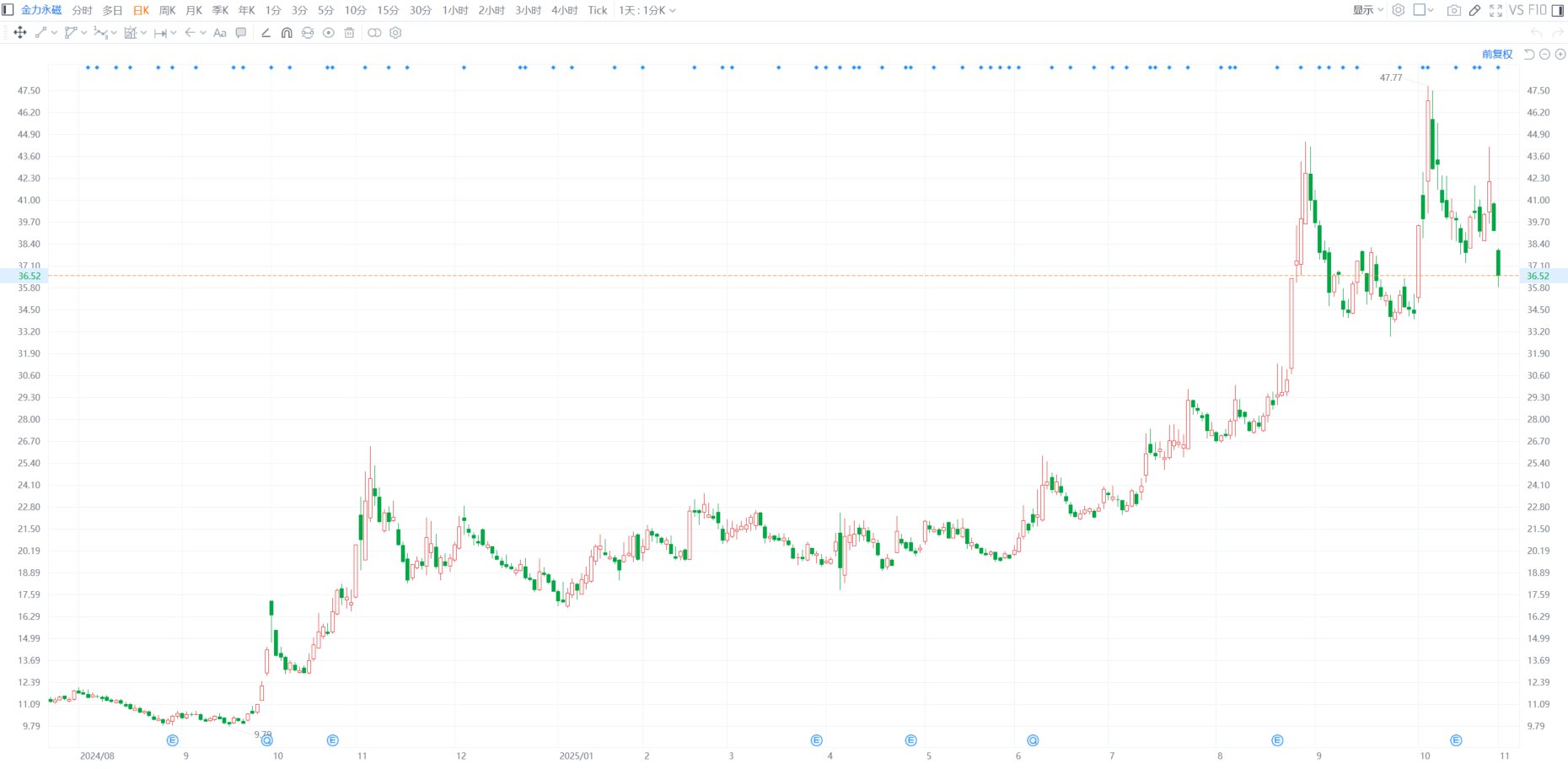Toggle the right sidebar panel
This screenshot has width=1568, height=769.
tap(1558, 10)
